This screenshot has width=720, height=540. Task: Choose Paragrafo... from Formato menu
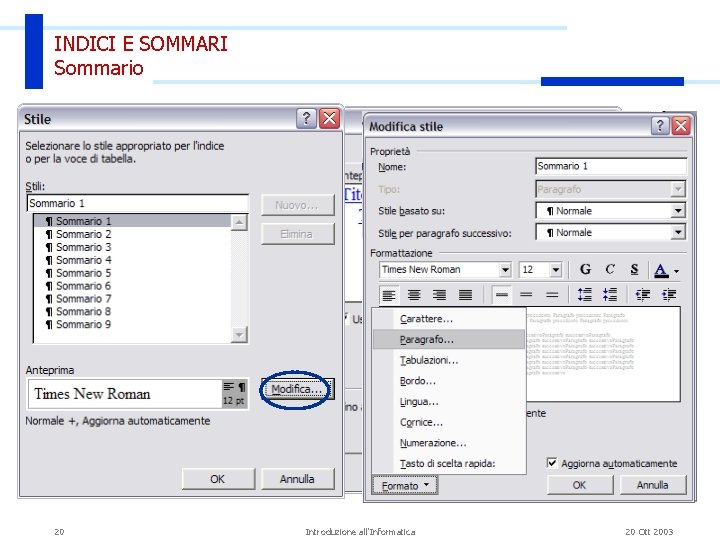pyautogui.click(x=449, y=339)
